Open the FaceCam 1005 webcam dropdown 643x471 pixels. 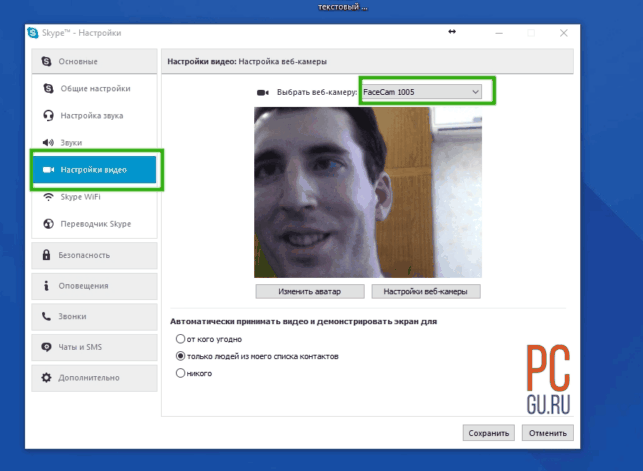click(422, 92)
